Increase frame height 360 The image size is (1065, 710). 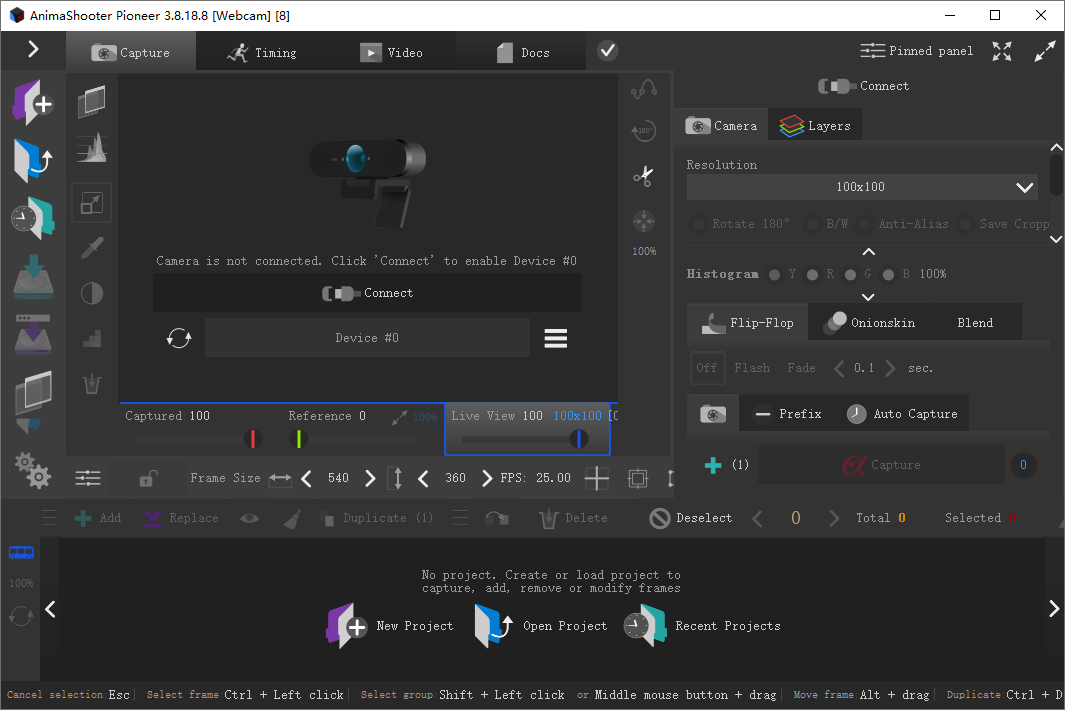coord(486,478)
